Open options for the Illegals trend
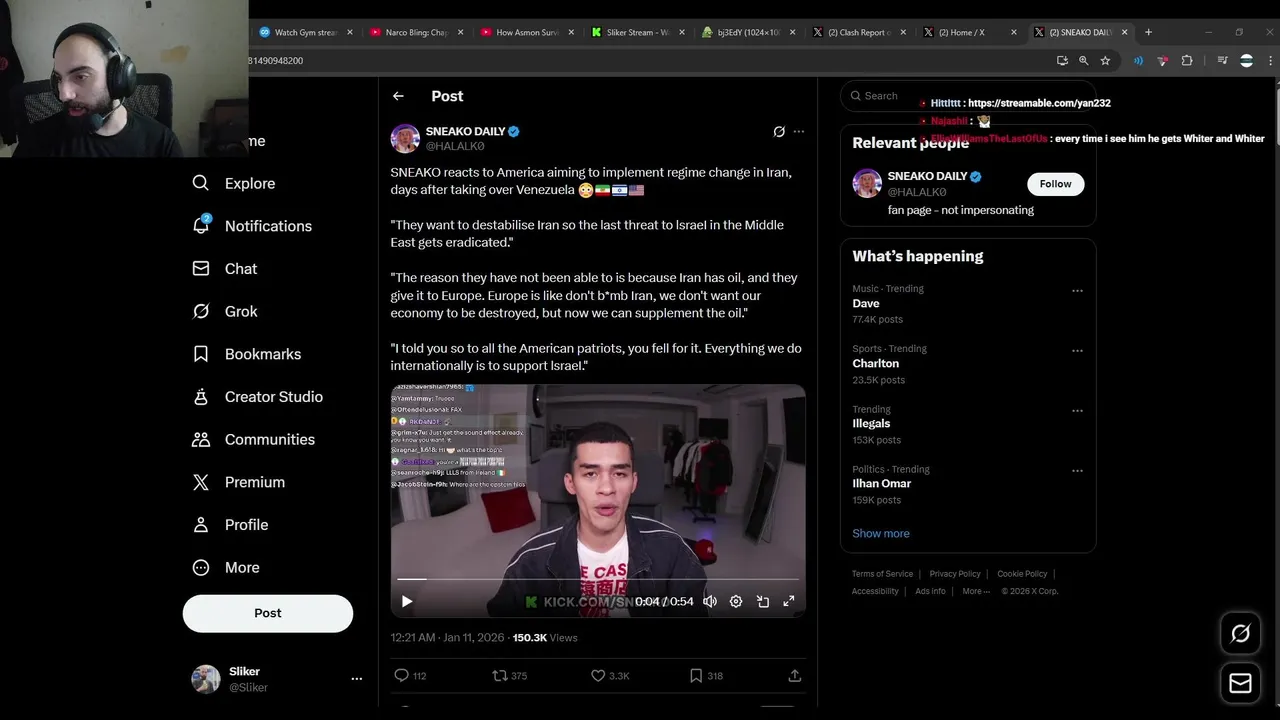Viewport: 1280px width, 720px height. coord(1077,411)
